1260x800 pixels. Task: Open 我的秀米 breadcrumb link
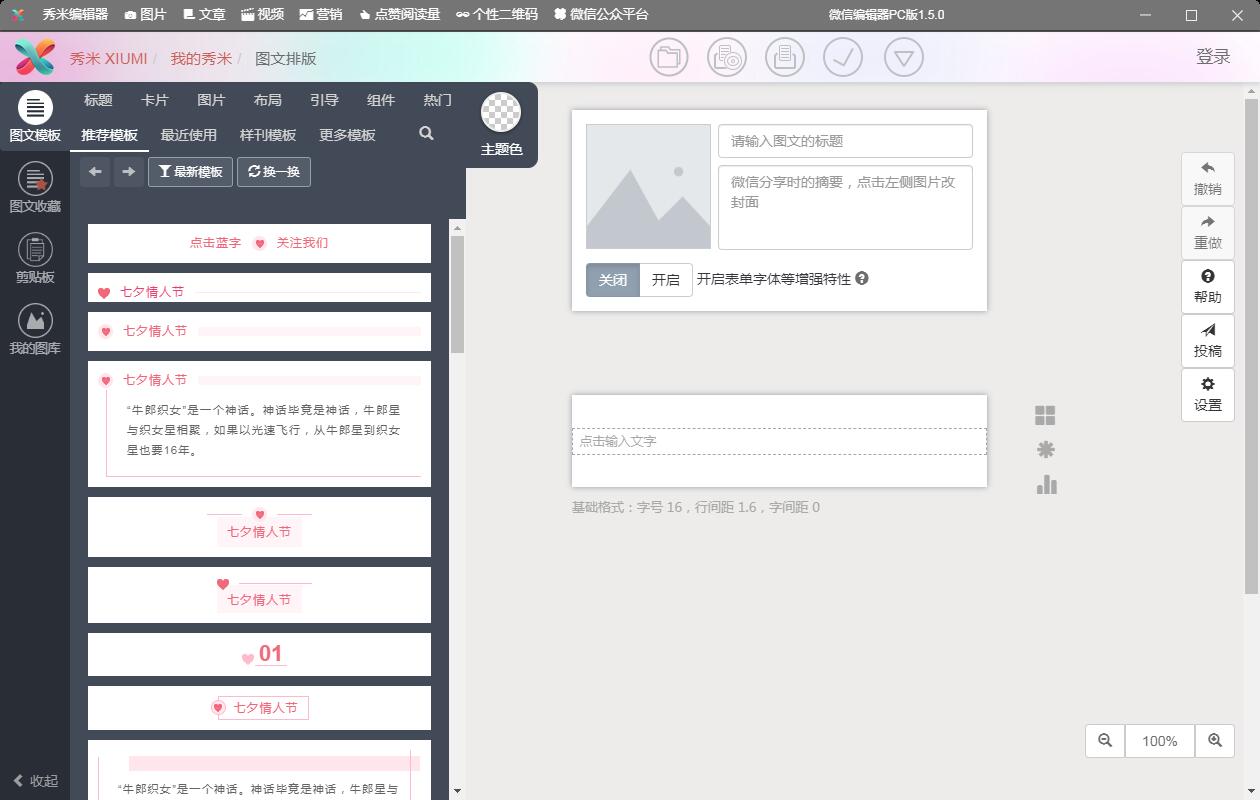201,58
